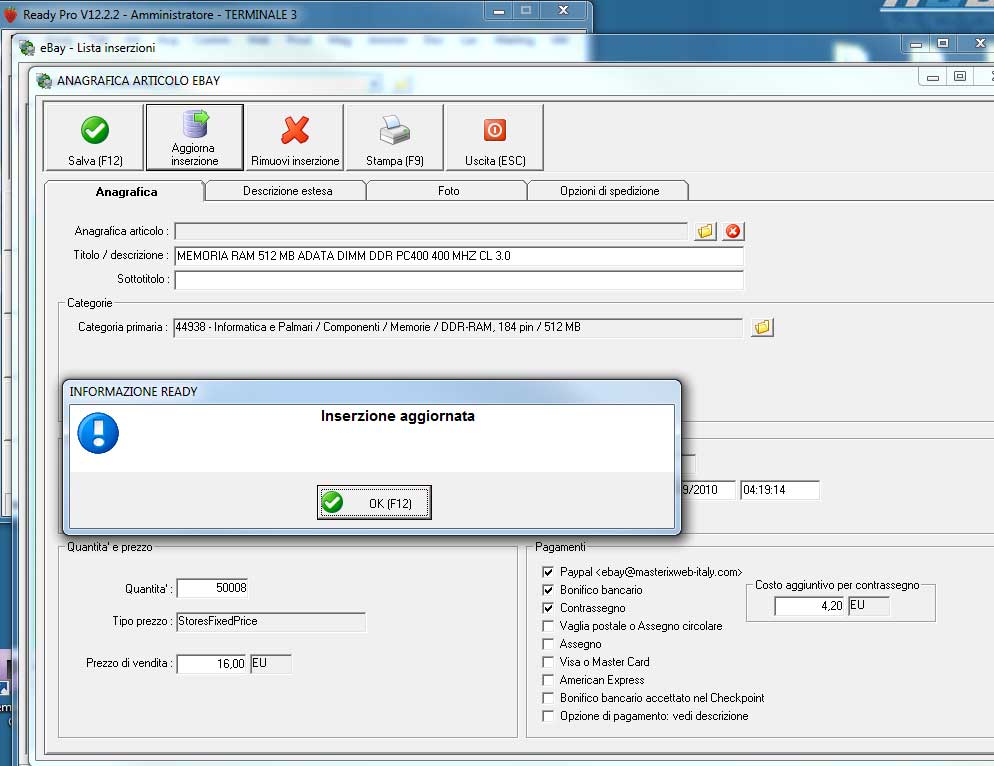Minimize the Ready Pro main window
The height and width of the screenshot is (766, 994).
point(499,11)
